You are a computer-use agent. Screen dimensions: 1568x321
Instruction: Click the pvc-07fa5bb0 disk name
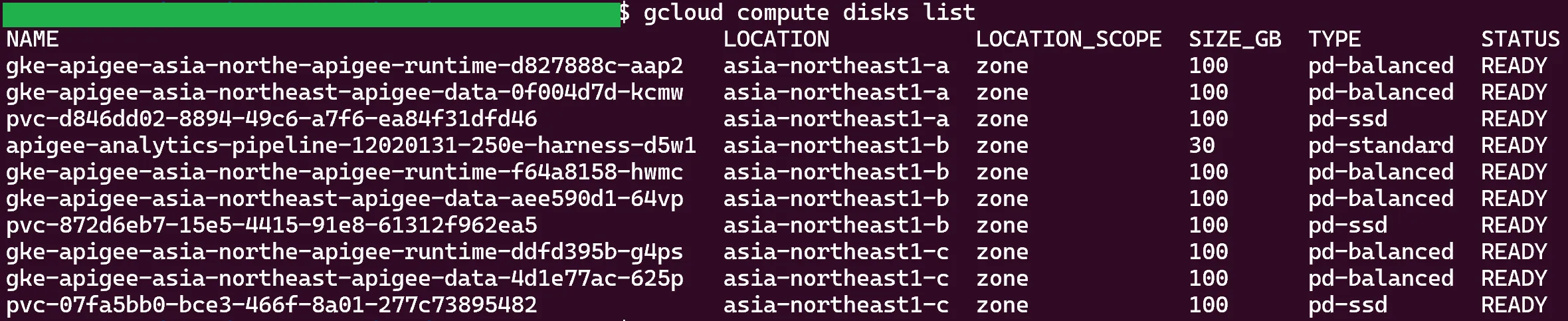tap(271, 305)
